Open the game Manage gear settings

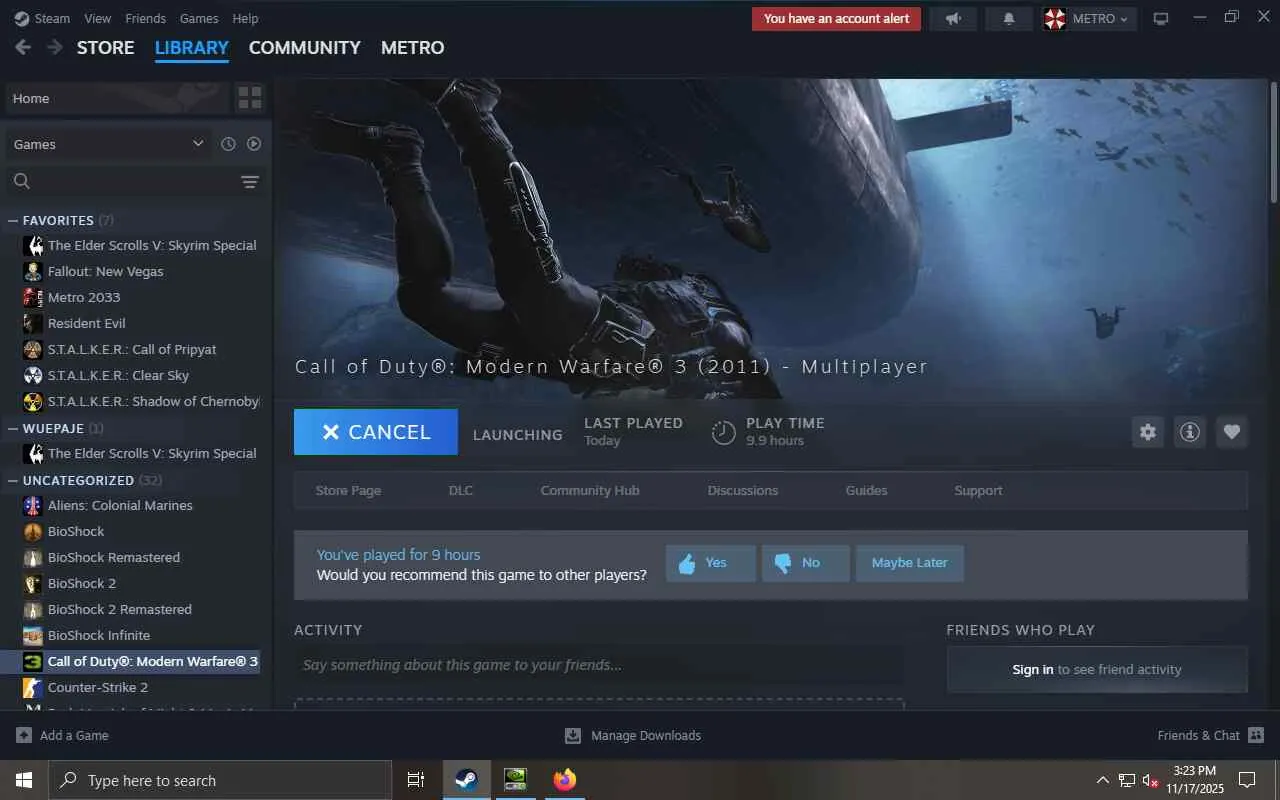[1148, 432]
